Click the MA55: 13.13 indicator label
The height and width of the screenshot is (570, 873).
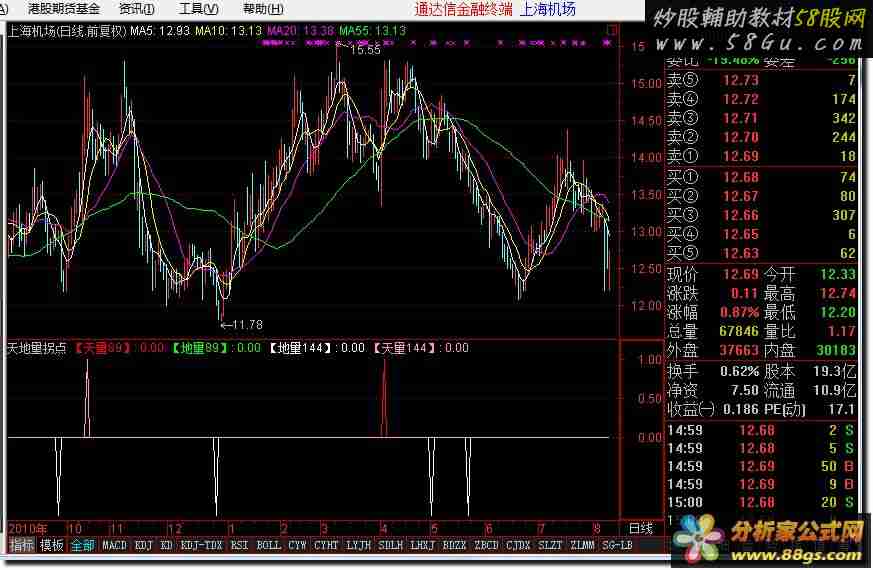(372, 31)
